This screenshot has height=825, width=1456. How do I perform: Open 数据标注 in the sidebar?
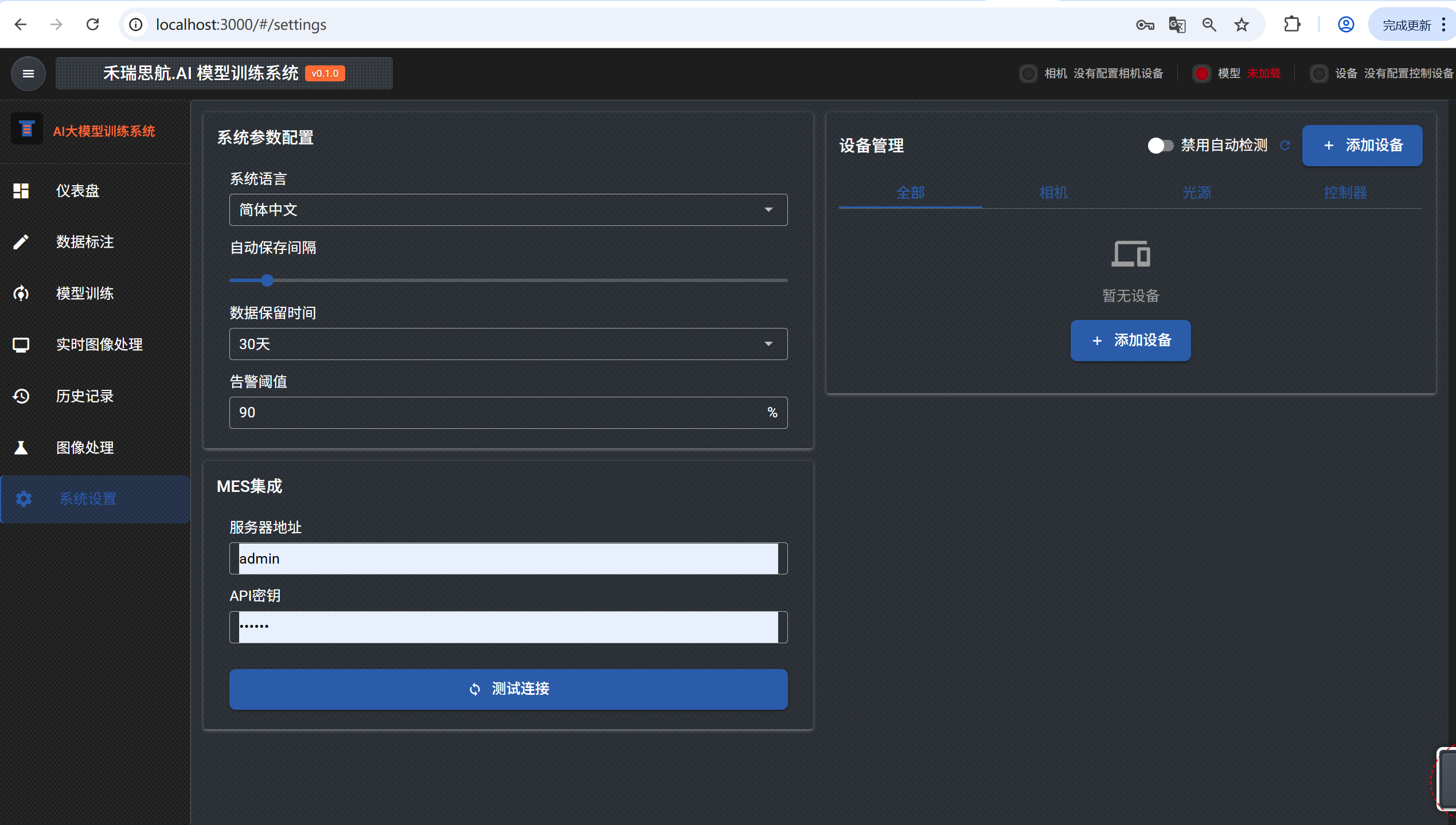point(95,242)
